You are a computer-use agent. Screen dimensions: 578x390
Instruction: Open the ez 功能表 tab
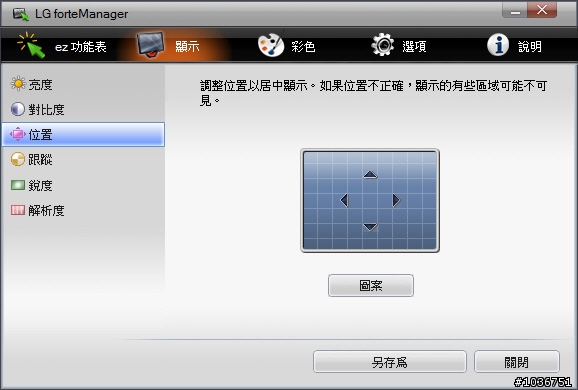tap(62, 46)
